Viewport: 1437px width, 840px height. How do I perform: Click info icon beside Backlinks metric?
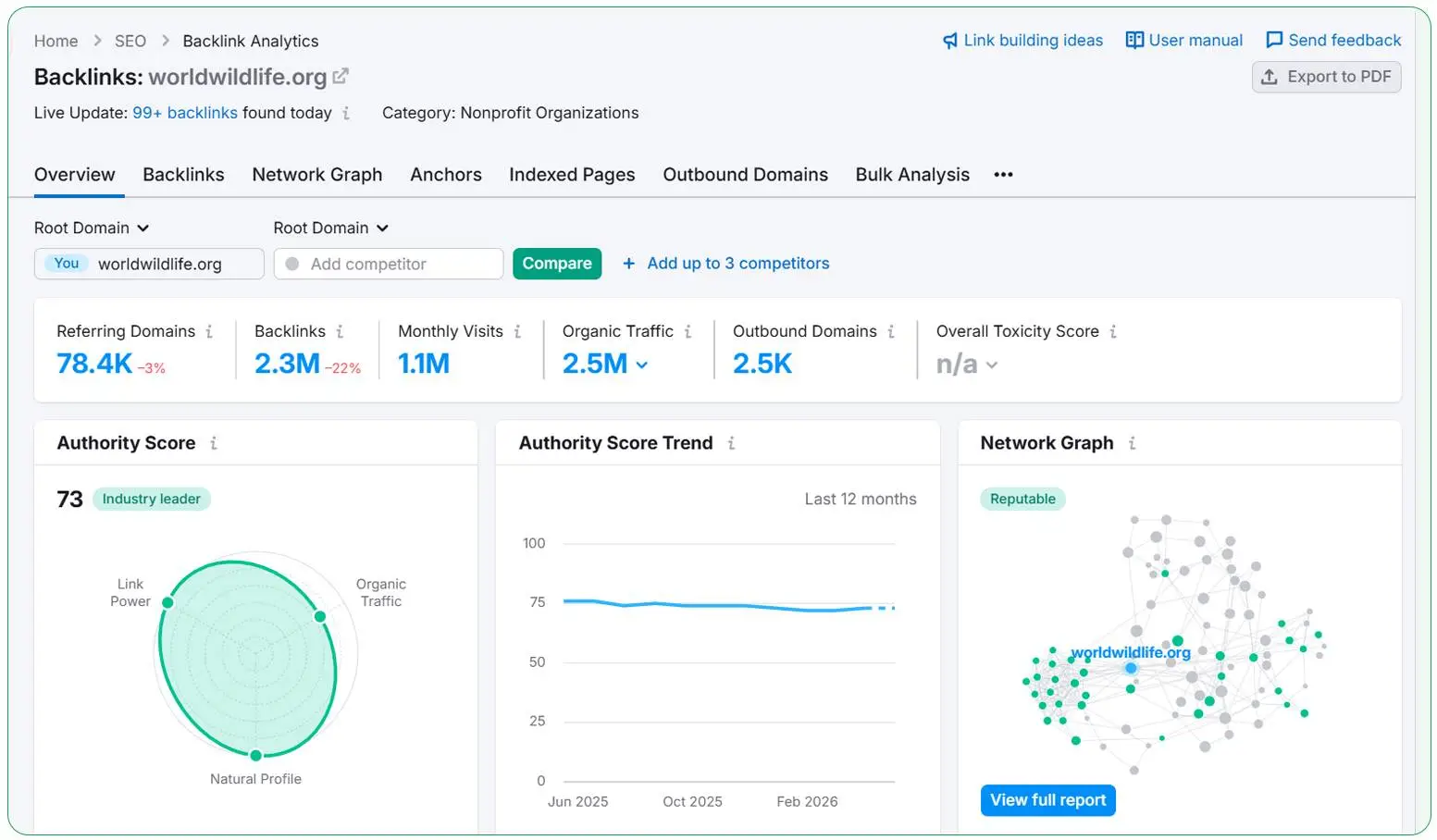click(340, 331)
